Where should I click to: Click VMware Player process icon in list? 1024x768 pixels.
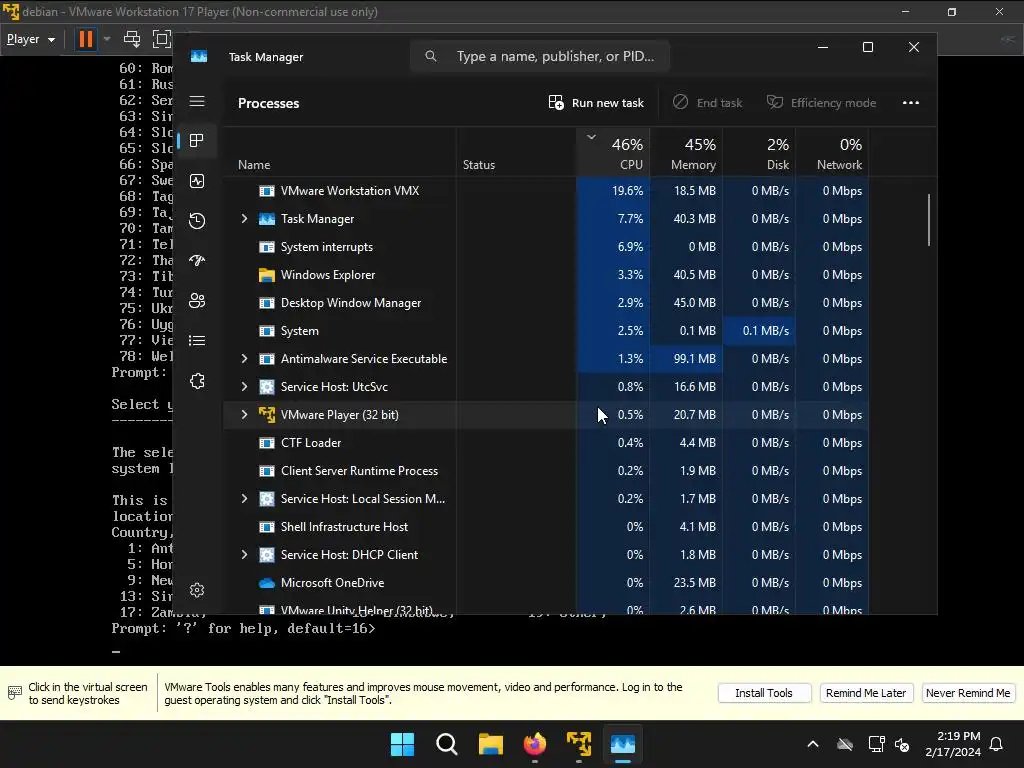tap(266, 415)
